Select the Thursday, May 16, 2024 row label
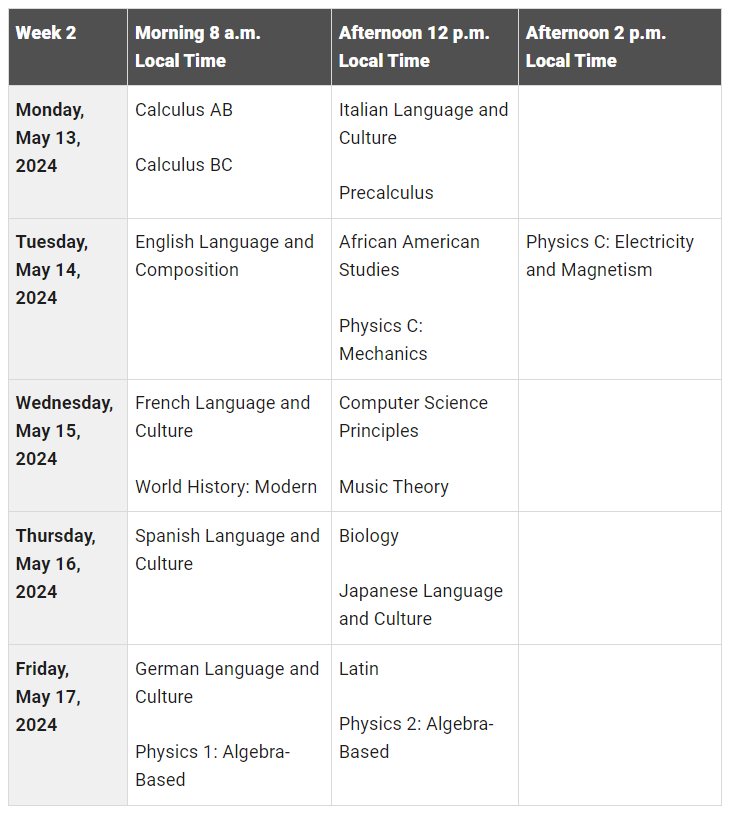This screenshot has height=815, width=729. click(56, 564)
